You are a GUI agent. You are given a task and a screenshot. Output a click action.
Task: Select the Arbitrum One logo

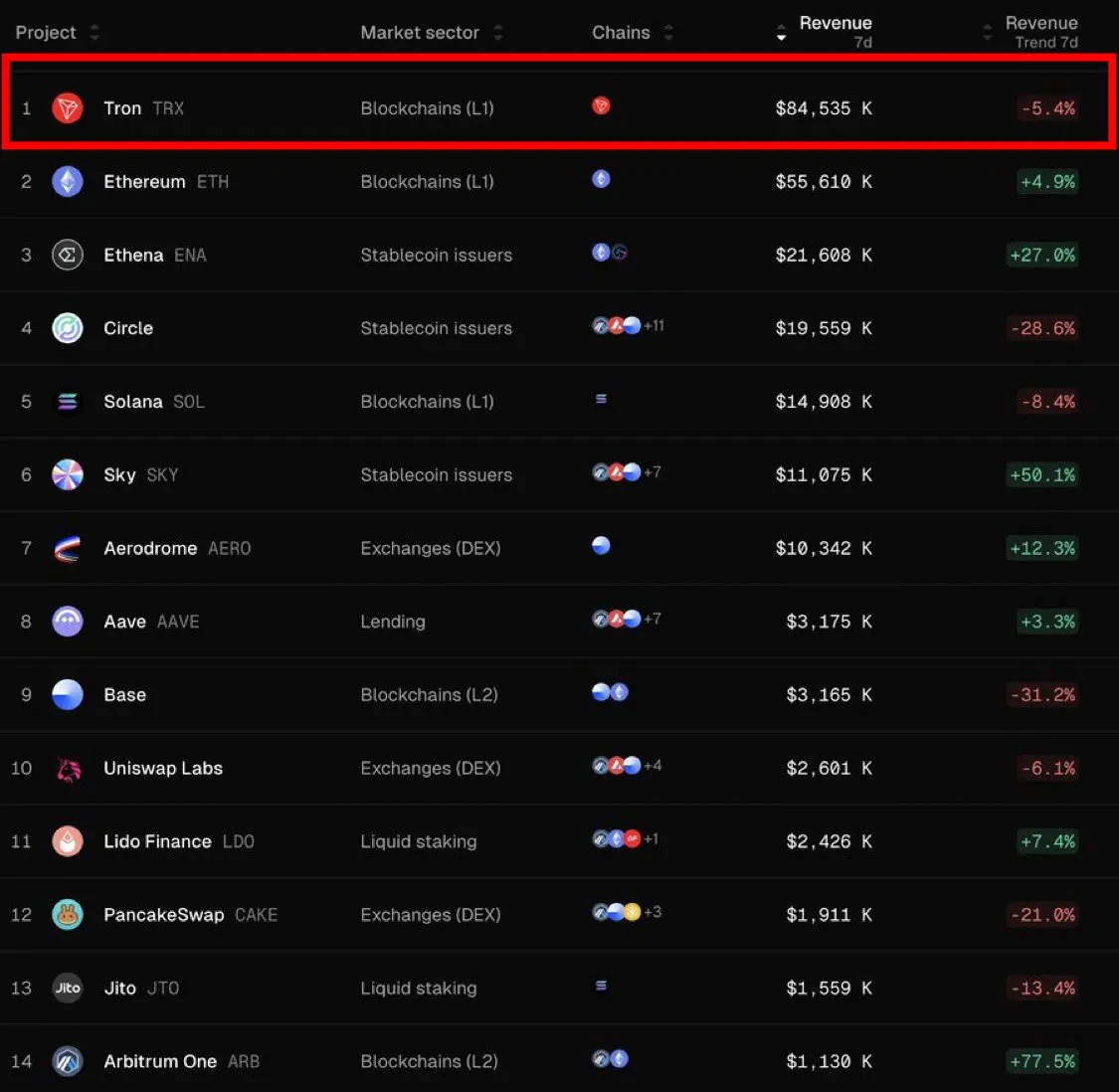(68, 1061)
